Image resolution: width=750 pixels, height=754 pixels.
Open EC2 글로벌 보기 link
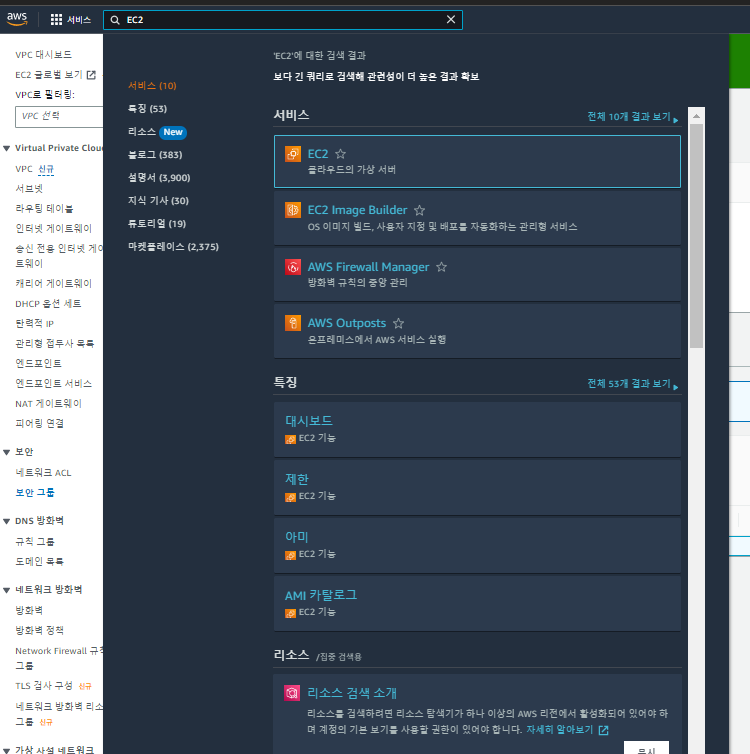click(49, 75)
